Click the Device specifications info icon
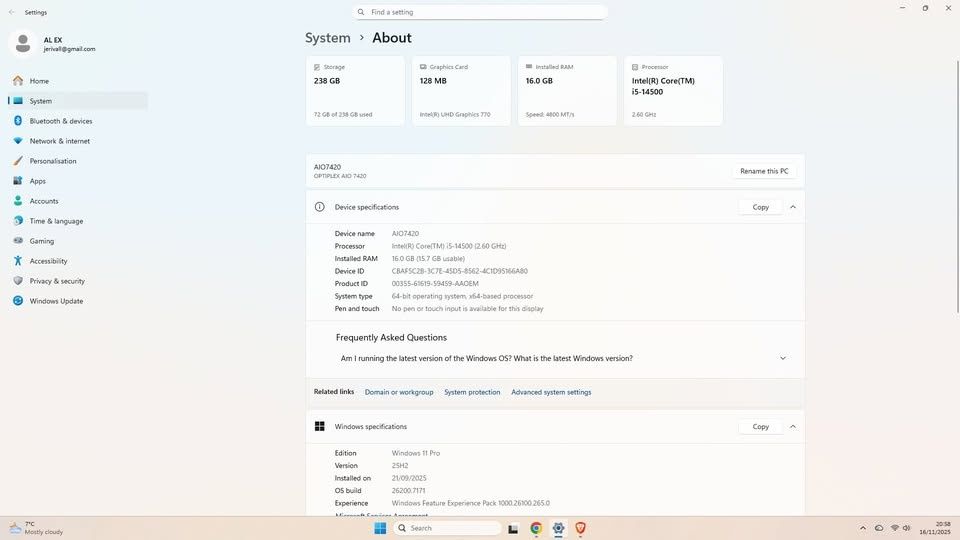Screen dimensions: 960x540 pyautogui.click(x=320, y=207)
